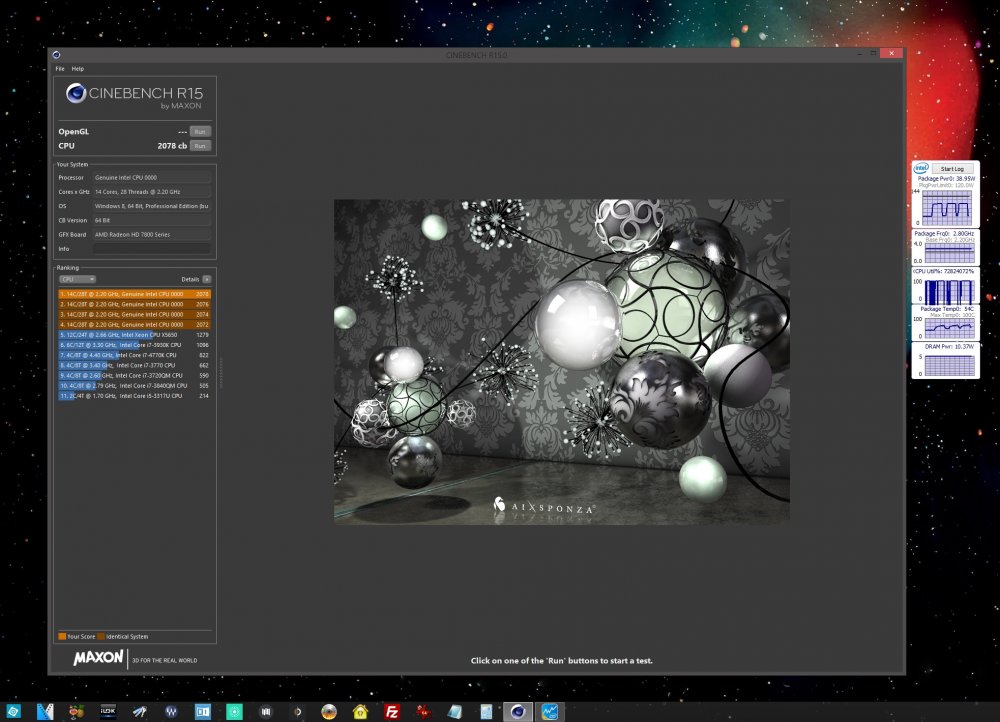Image resolution: width=1000 pixels, height=722 pixels.
Task: Click the DRAM Power graph in Intel gadget
Action: [949, 365]
